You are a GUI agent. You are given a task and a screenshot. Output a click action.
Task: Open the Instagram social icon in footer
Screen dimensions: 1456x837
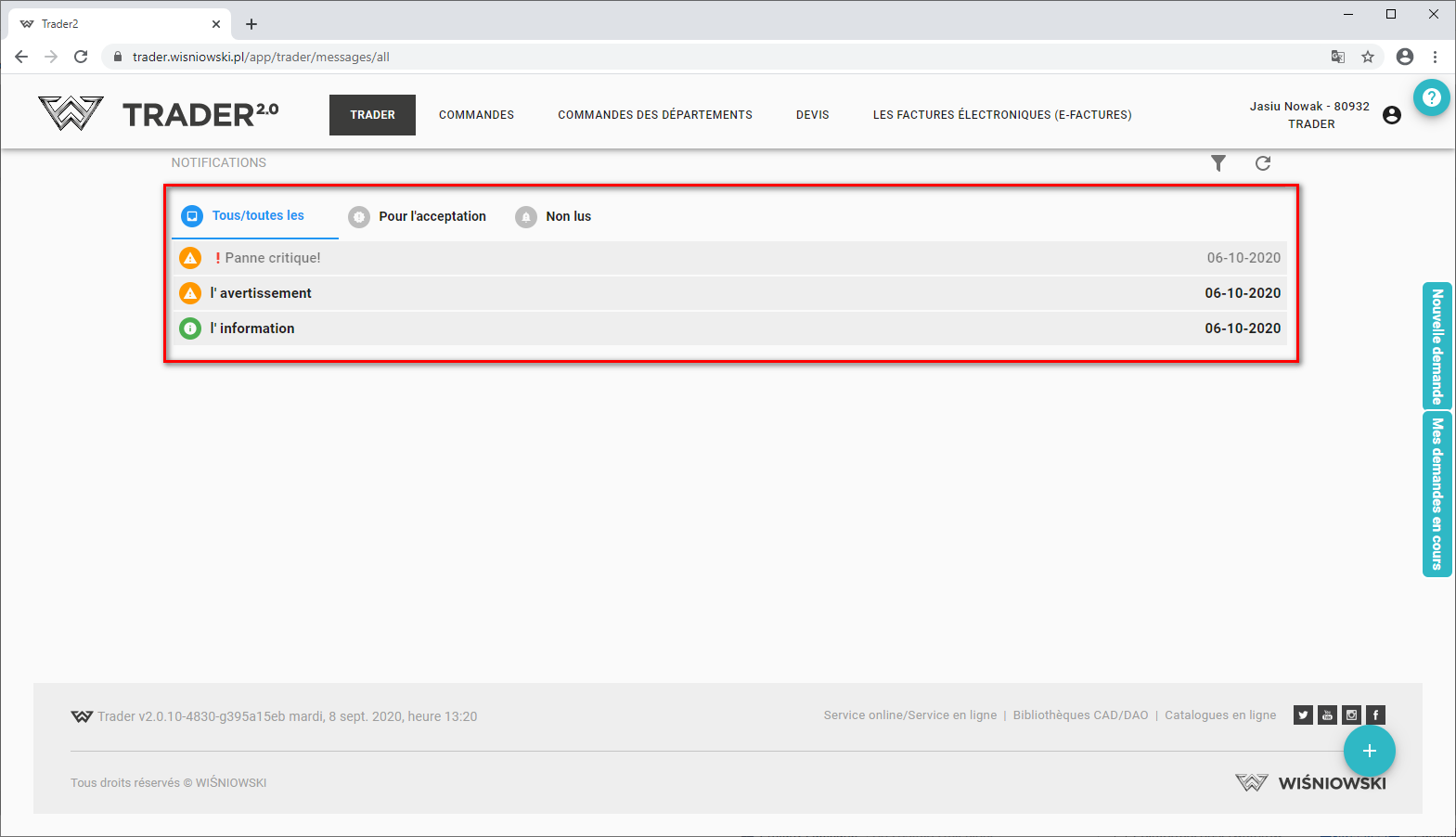[x=1351, y=715]
